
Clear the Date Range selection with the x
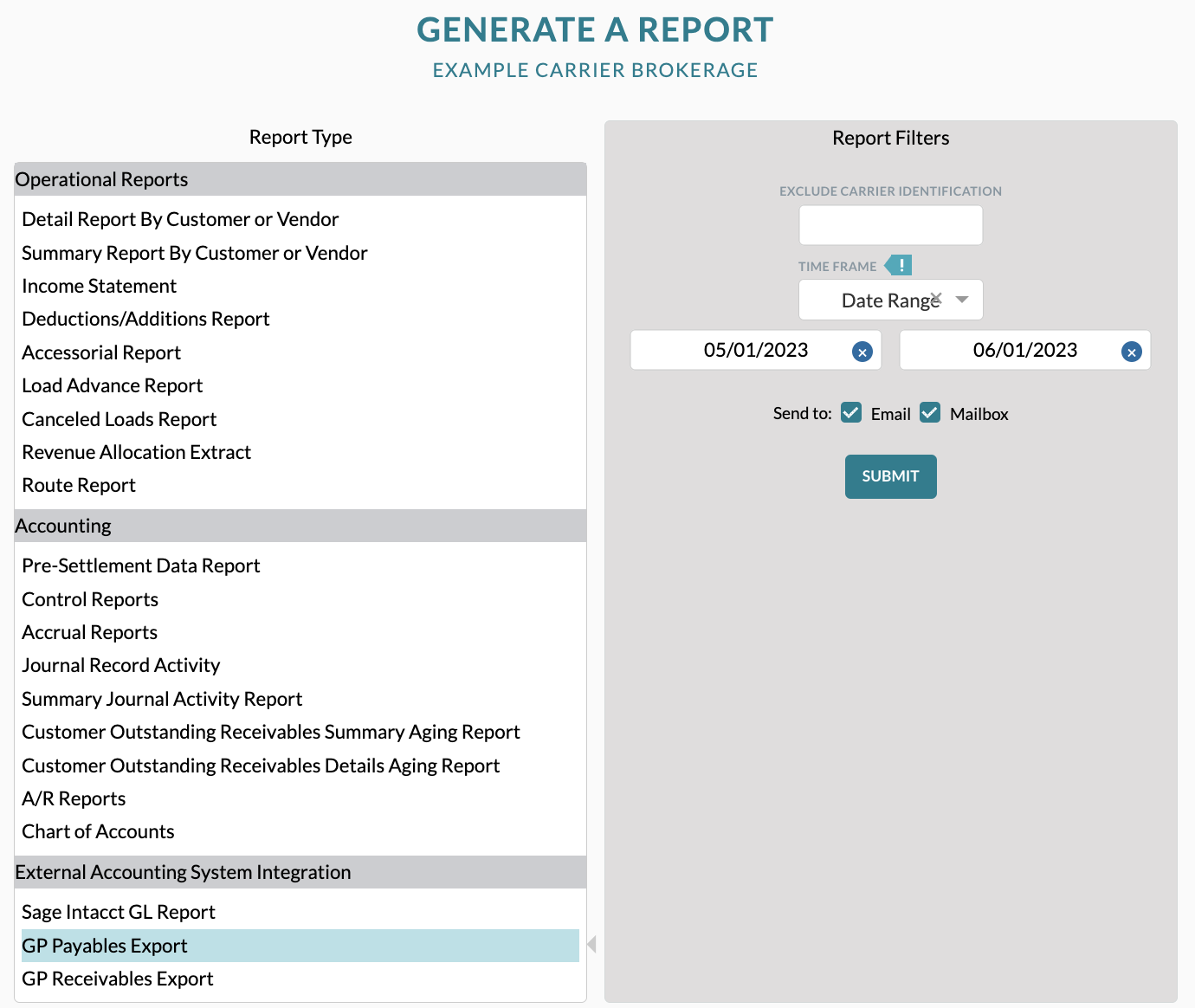click(x=936, y=297)
